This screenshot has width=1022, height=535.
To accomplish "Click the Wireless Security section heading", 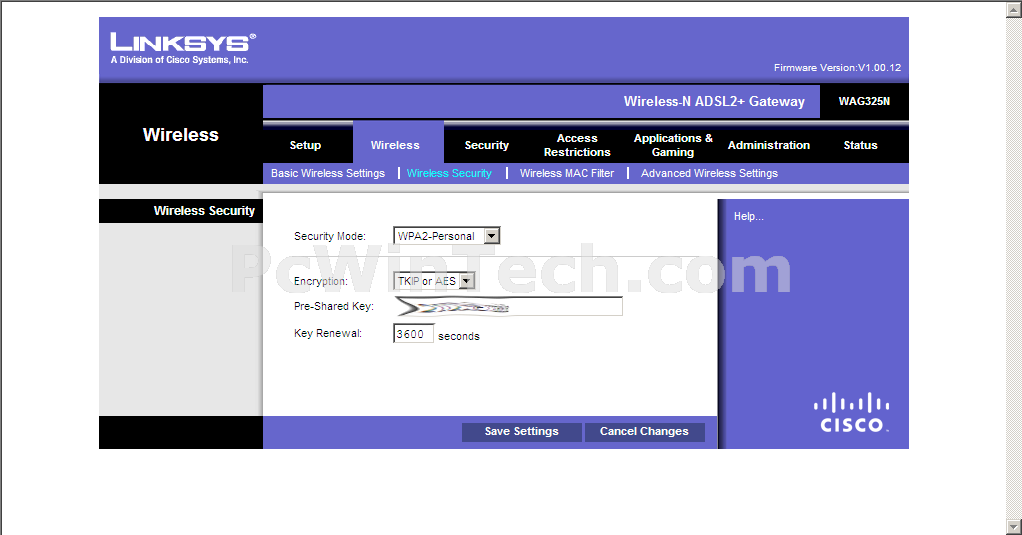I will pos(204,210).
